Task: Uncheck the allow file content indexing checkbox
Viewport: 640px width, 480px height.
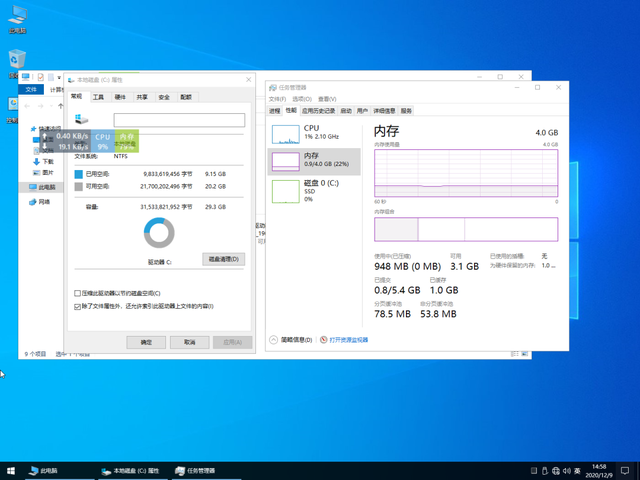Action: pyautogui.click(x=78, y=306)
